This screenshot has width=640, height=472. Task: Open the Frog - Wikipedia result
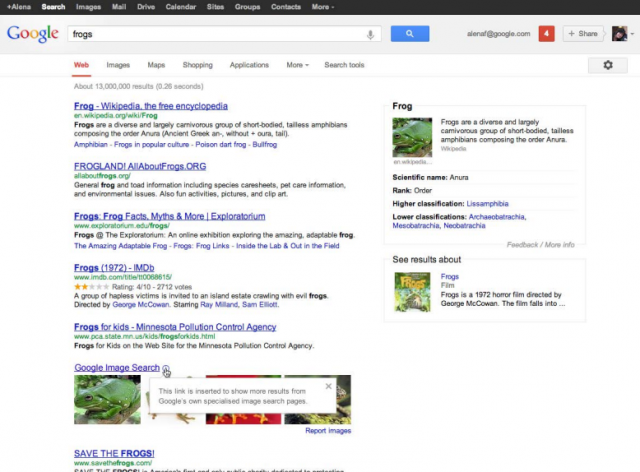click(151, 106)
